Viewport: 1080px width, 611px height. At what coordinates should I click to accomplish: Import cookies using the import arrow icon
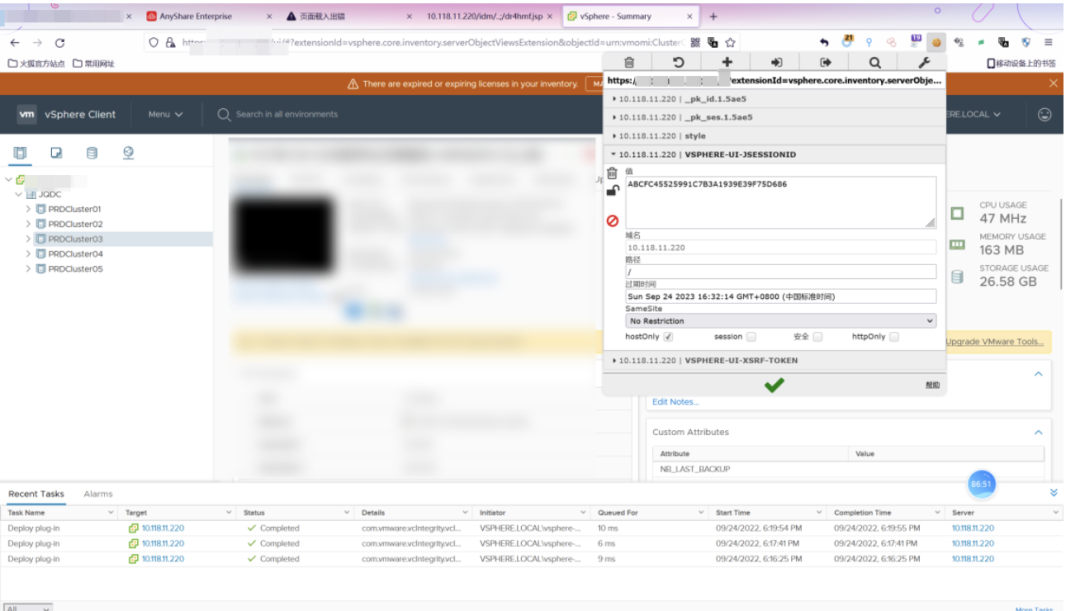coord(776,62)
